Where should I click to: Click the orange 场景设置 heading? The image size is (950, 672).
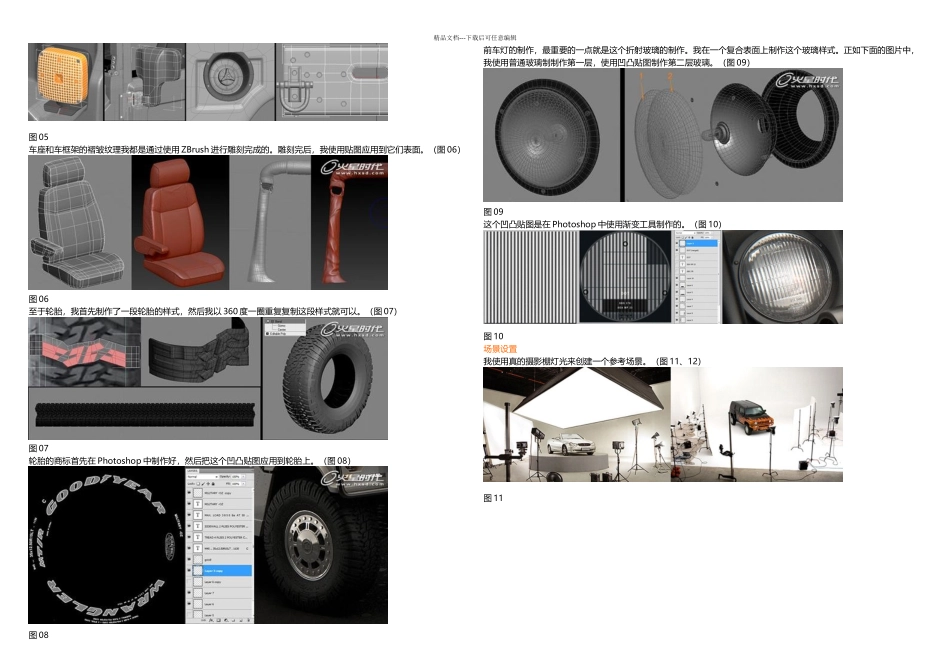tap(500, 349)
